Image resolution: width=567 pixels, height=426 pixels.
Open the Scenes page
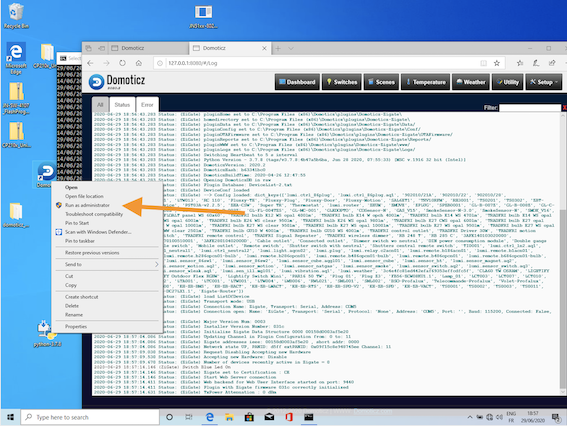[x=381, y=82]
